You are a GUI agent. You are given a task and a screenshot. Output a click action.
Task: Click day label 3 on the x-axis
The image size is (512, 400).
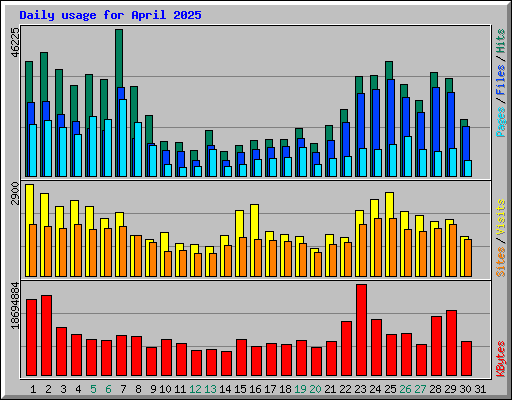(63, 389)
